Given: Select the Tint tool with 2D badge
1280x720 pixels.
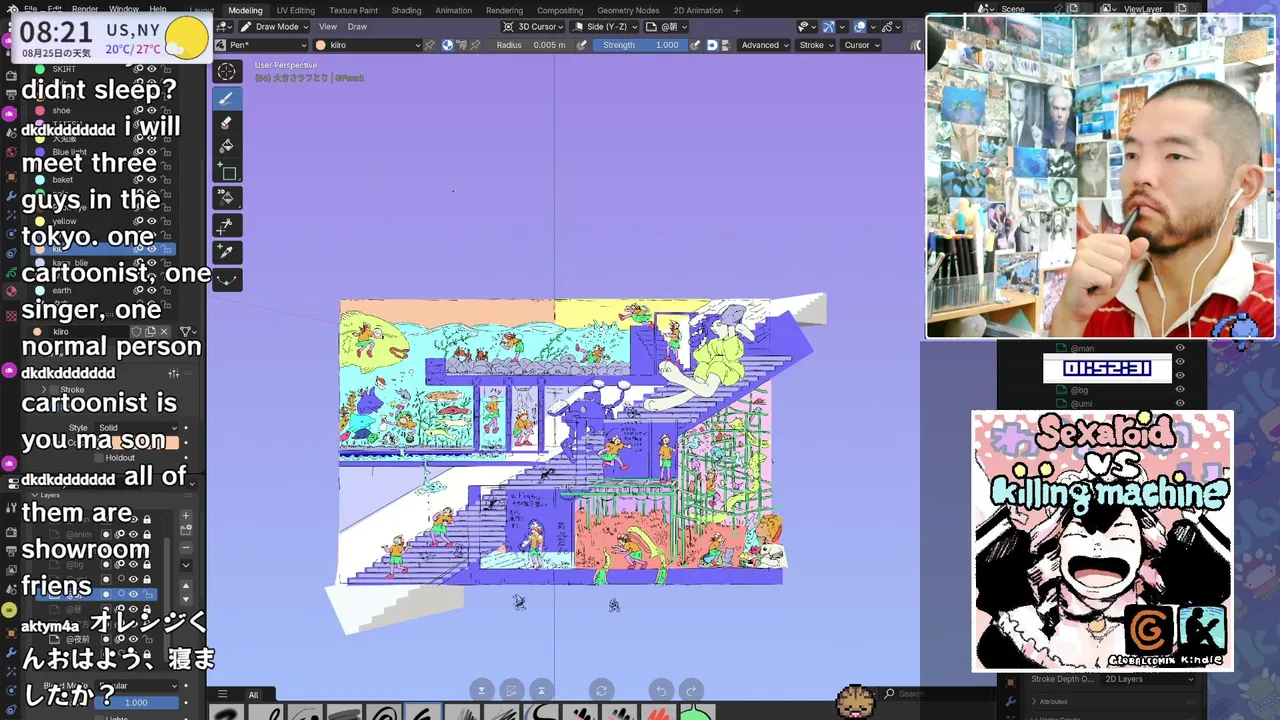Looking at the screenshot, I should pos(226,199).
